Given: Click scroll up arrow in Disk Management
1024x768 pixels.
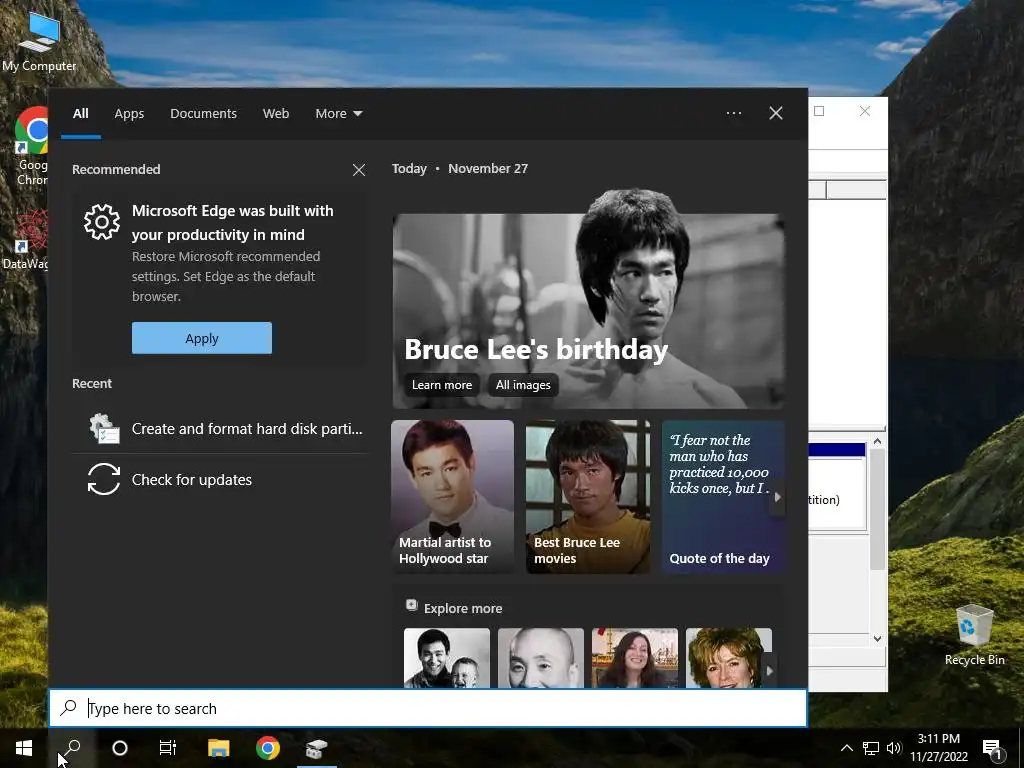Looking at the screenshot, I should [878, 441].
